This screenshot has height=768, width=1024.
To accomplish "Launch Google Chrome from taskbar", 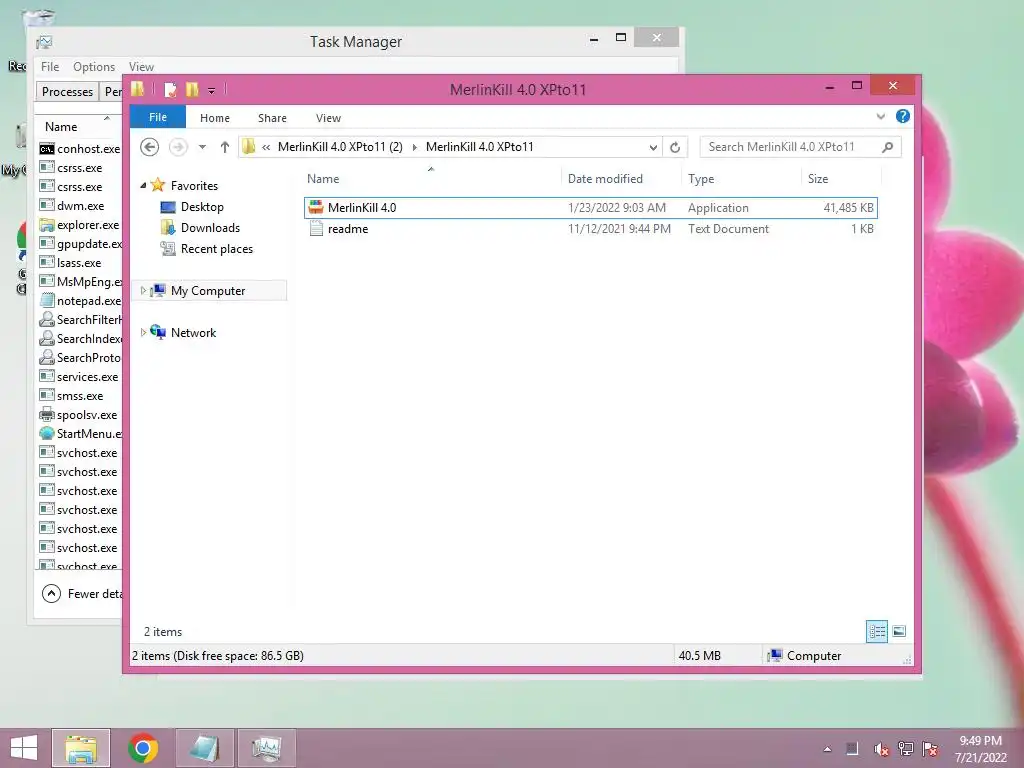I will click(143, 748).
